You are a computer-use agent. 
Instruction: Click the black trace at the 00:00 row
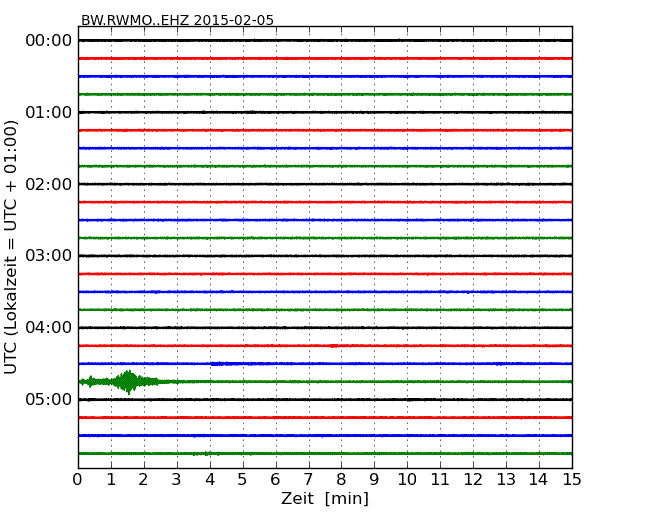325,40
